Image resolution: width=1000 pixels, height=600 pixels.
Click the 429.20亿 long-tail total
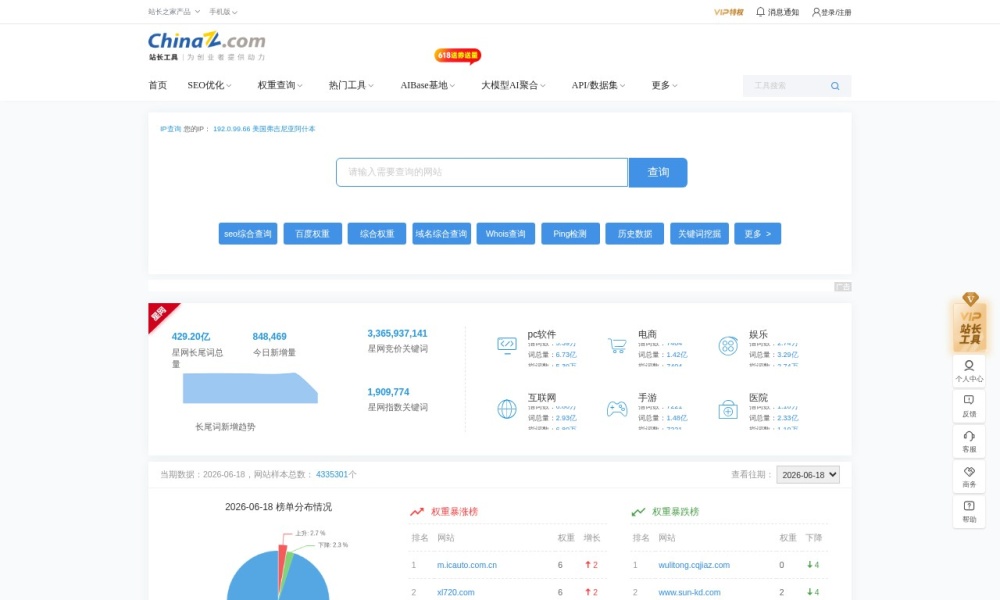[191, 337]
